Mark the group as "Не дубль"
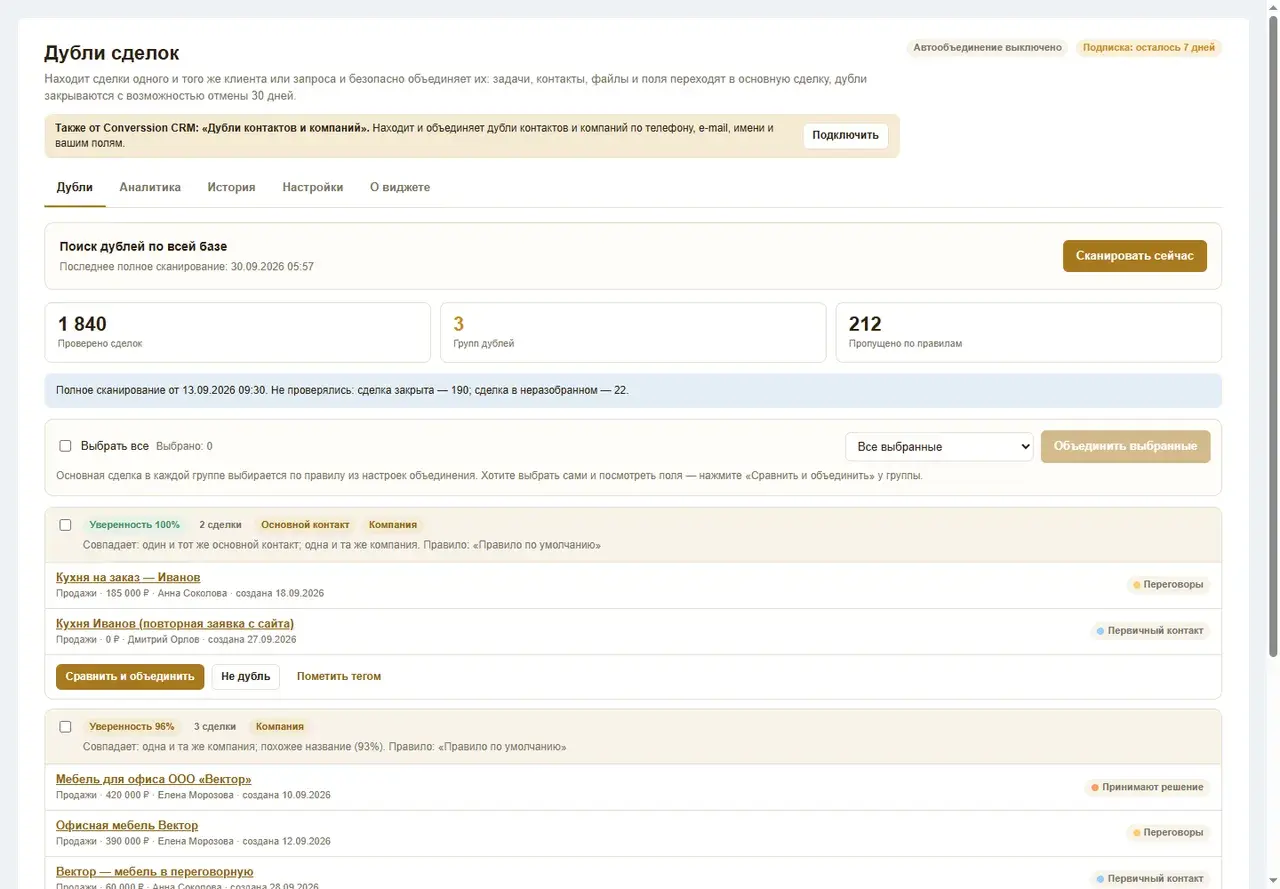The height and width of the screenshot is (889, 1280). coord(246,676)
